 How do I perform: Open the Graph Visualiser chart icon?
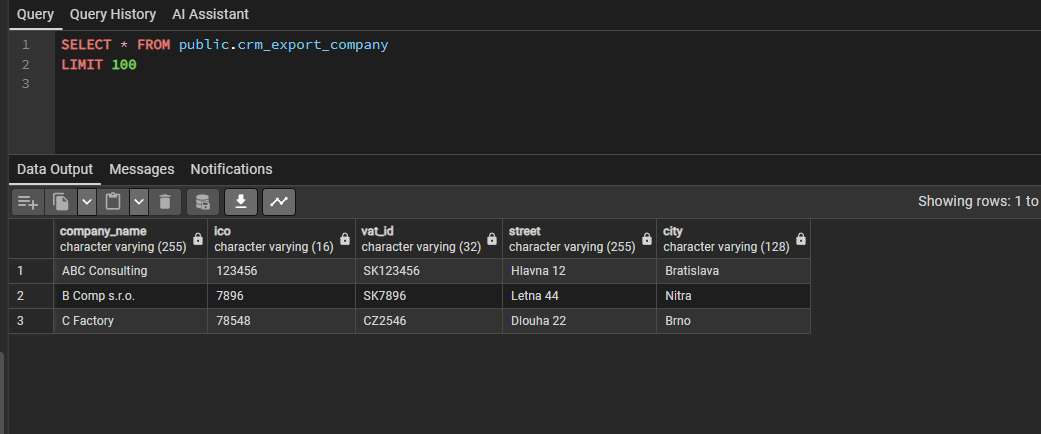coord(279,202)
